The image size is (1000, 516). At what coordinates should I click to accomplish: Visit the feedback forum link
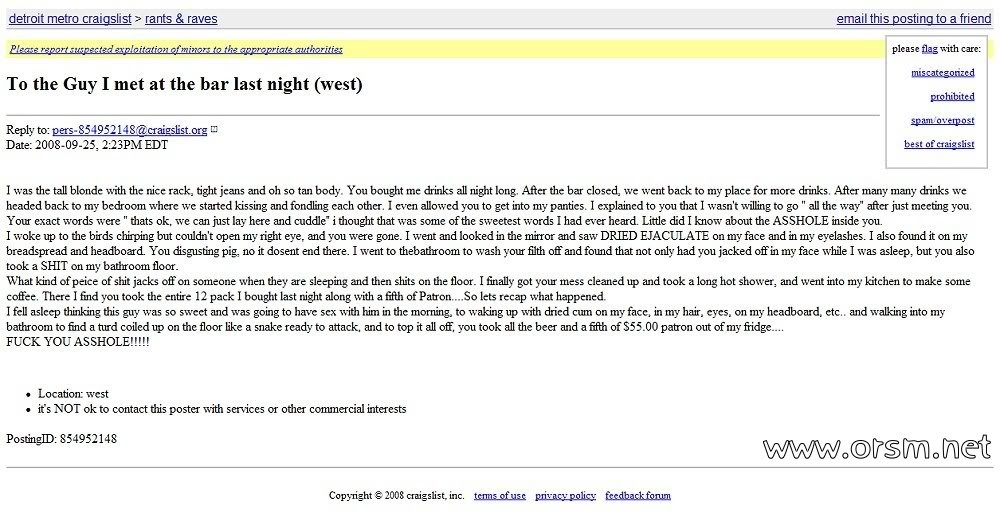click(x=637, y=495)
